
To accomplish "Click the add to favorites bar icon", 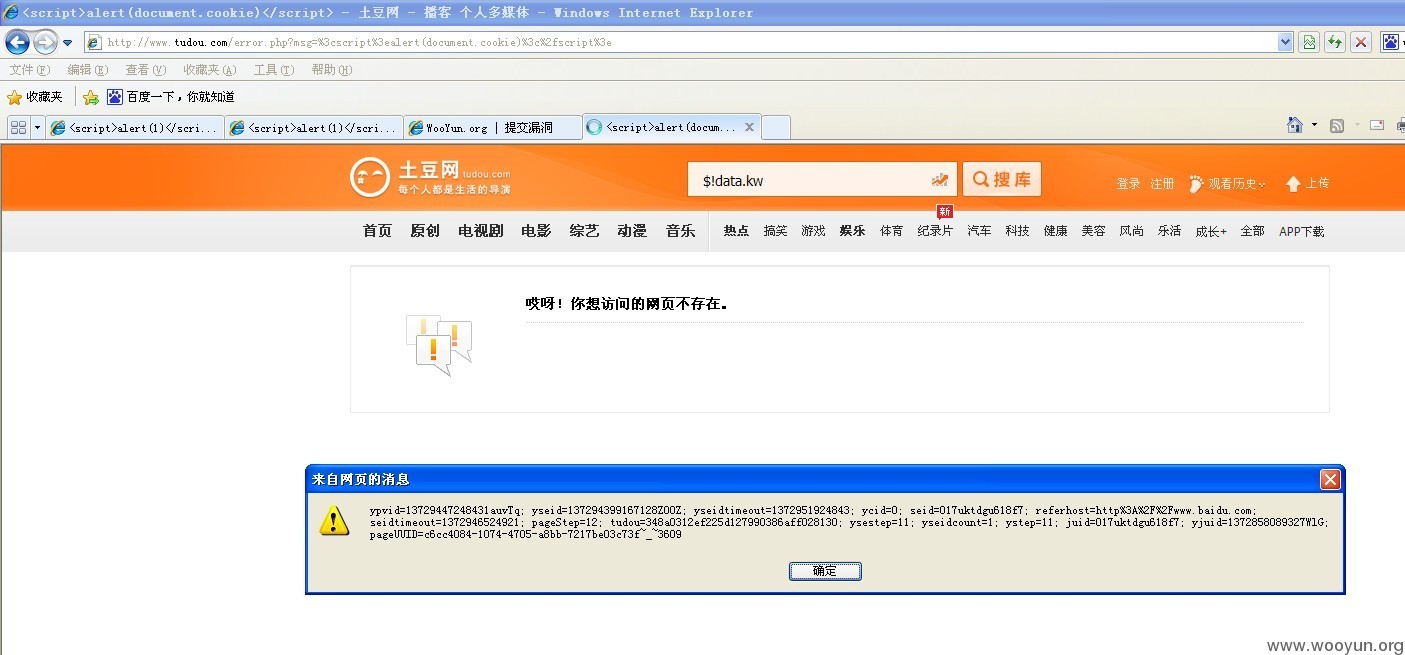I will 91,97.
